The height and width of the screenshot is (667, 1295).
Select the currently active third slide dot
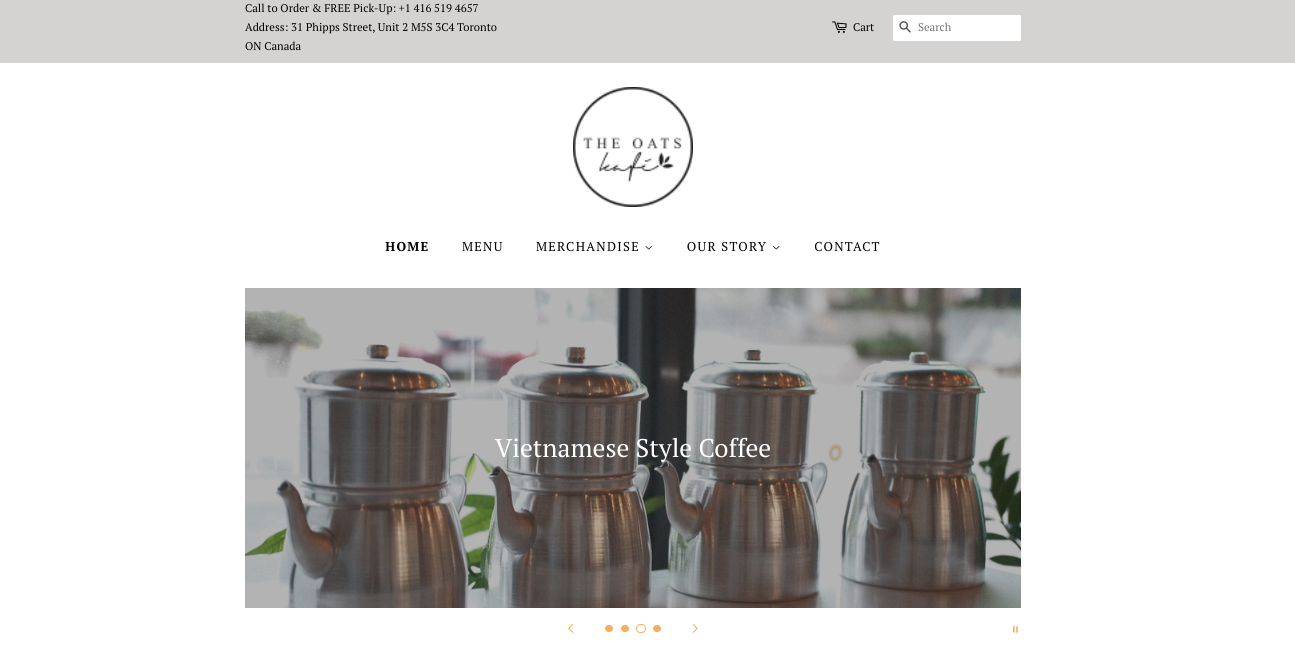point(641,629)
